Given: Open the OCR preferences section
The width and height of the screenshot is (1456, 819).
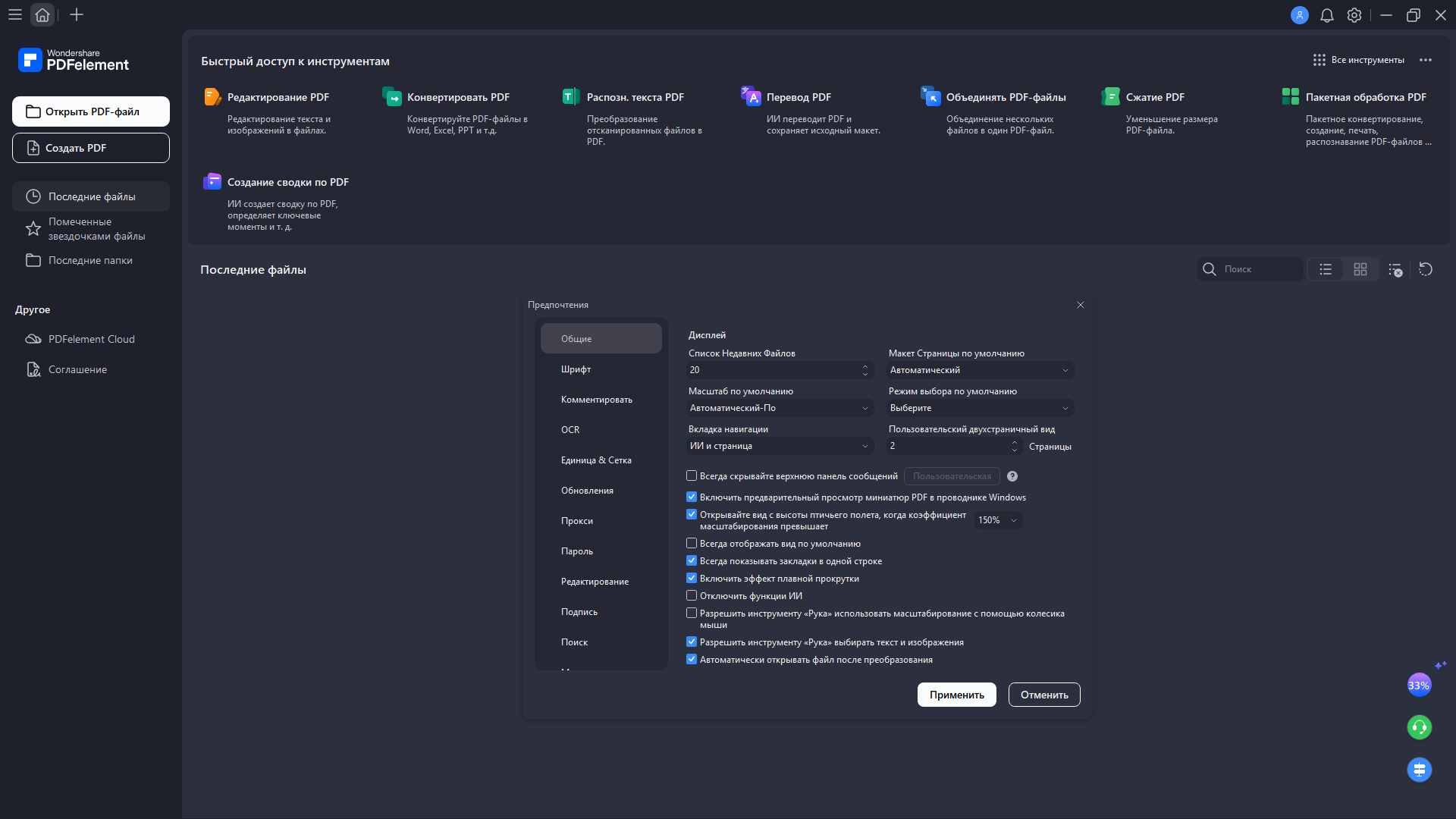Looking at the screenshot, I should pos(570,430).
